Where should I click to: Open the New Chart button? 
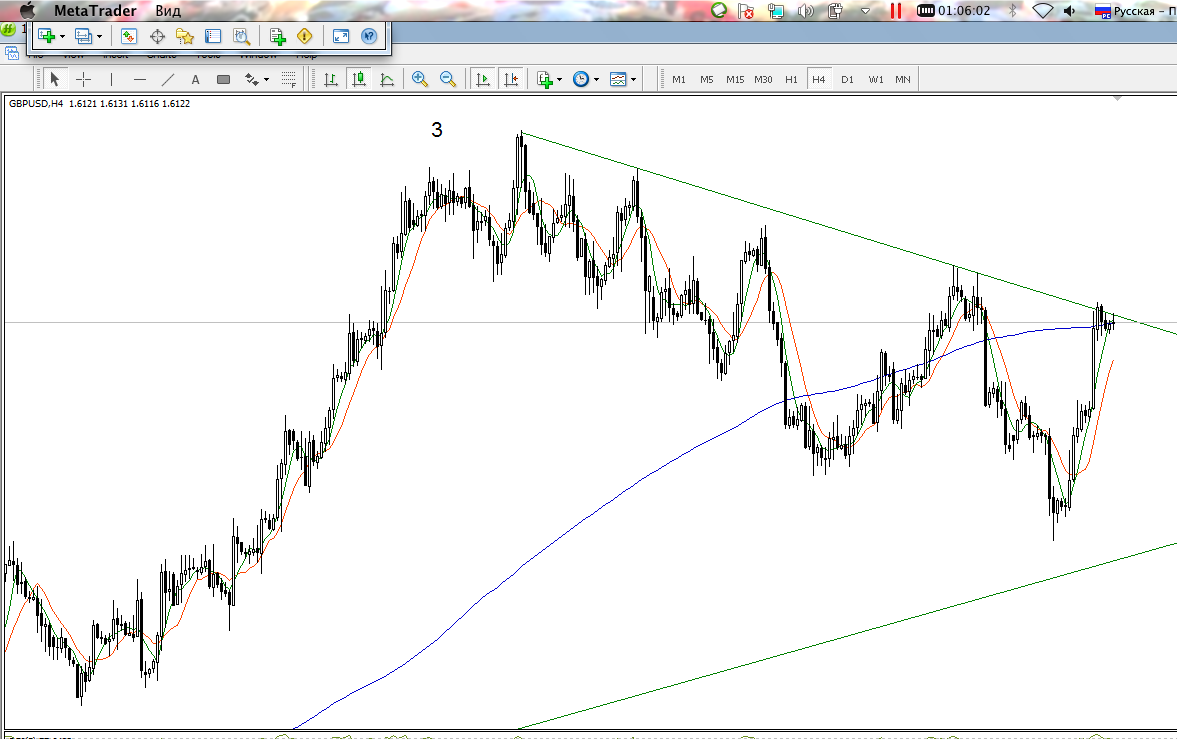(47, 36)
